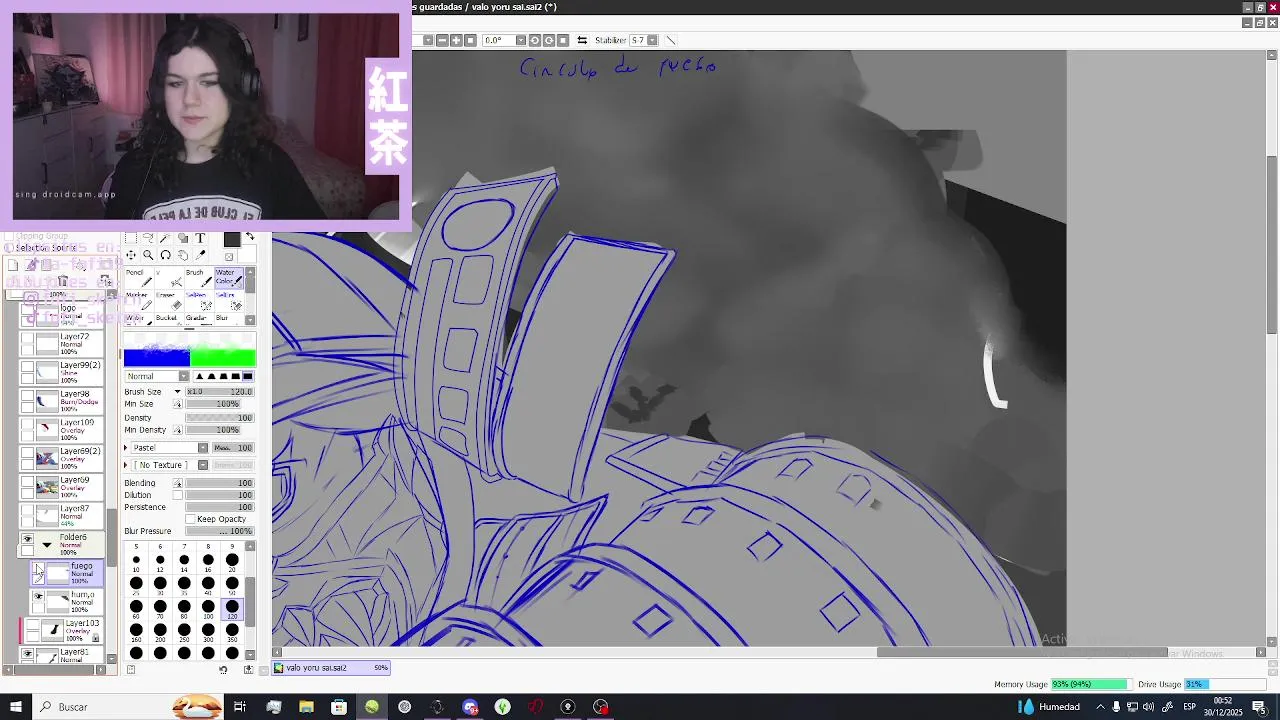Enable Keep Opacity checkbox
The height and width of the screenshot is (720, 1280).
(x=191, y=519)
